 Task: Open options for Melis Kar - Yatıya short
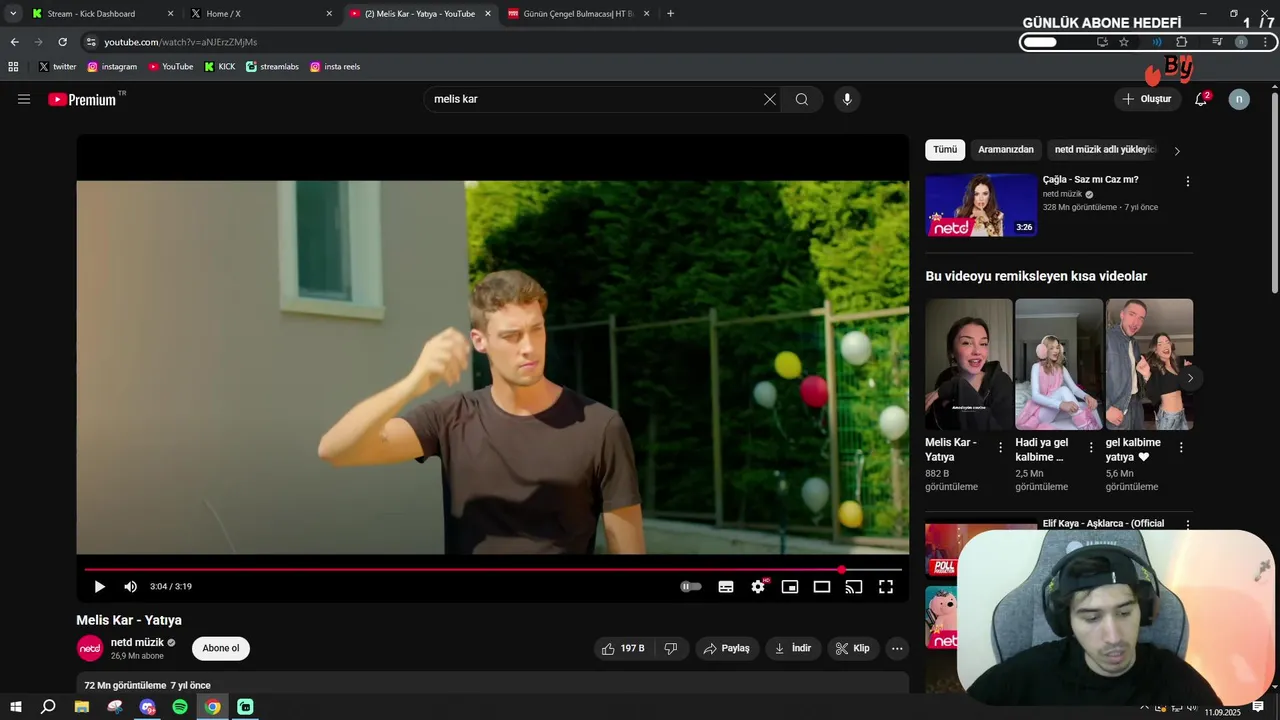(1001, 448)
